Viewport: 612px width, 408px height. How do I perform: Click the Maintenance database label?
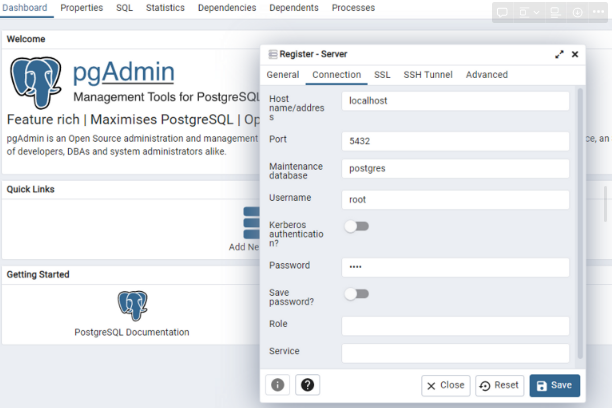coord(296,171)
